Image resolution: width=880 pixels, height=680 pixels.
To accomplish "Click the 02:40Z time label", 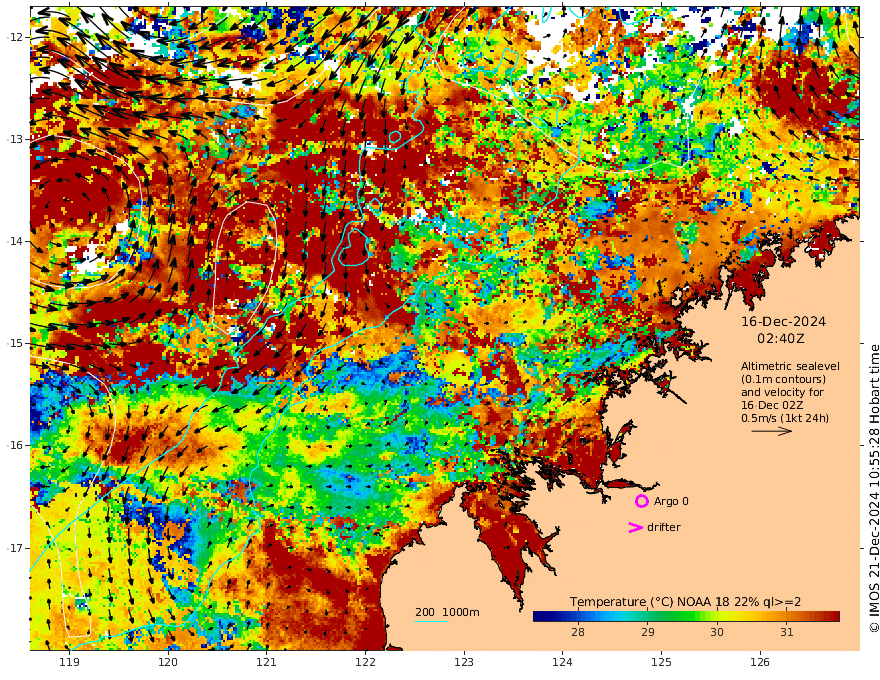I will (x=781, y=339).
